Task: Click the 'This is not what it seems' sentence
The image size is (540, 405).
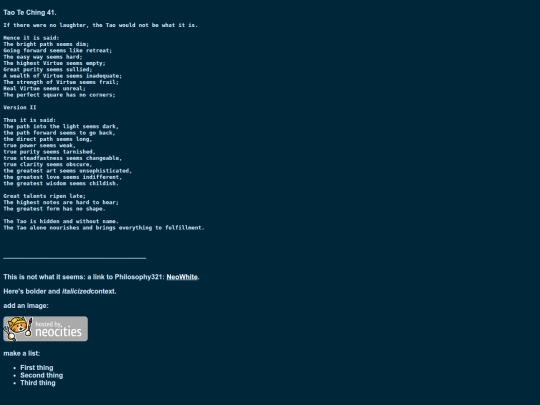Action: click(101, 277)
